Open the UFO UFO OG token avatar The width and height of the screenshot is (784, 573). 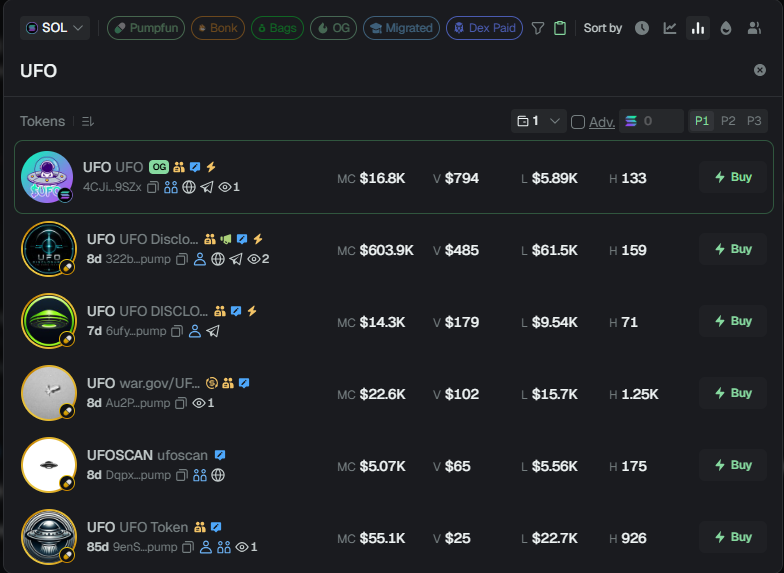click(47, 177)
